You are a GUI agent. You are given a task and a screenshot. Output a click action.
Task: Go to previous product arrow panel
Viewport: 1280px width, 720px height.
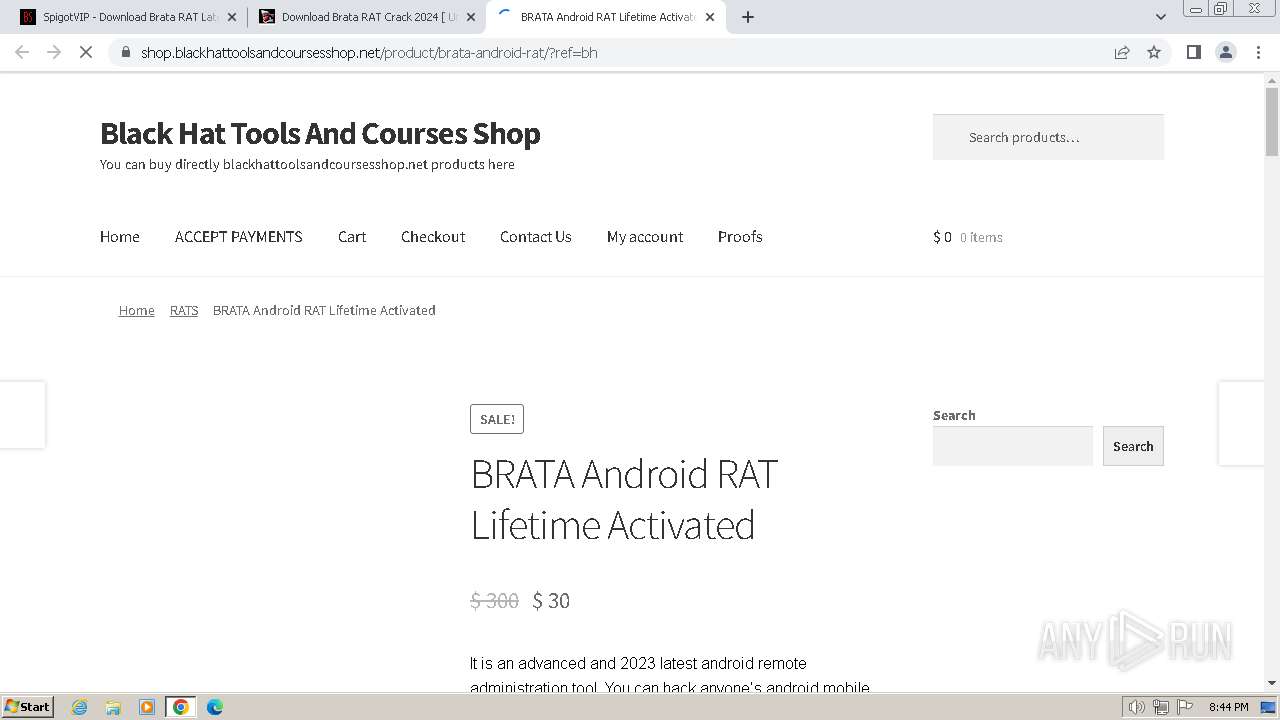pyautogui.click(x=22, y=414)
